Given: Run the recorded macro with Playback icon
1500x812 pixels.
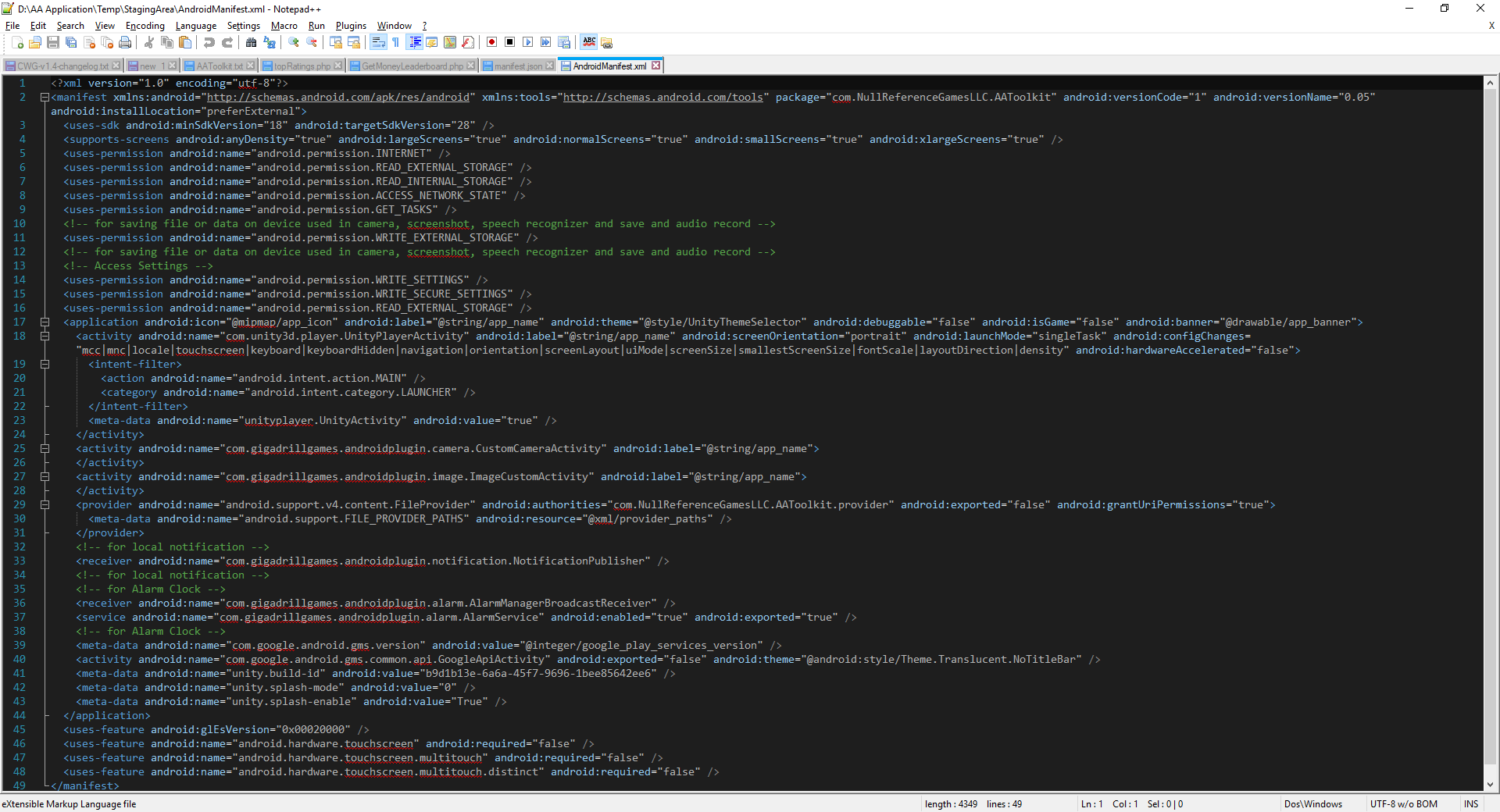Looking at the screenshot, I should tap(529, 43).
